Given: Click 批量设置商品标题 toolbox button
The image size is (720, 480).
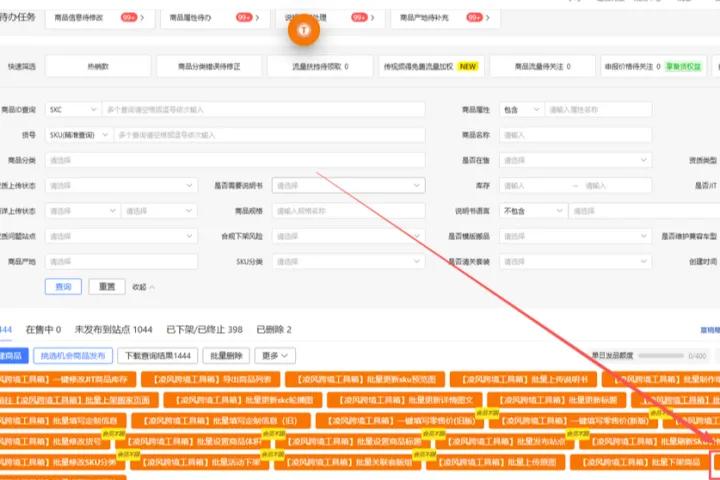Looking at the screenshot, I should (x=354, y=441).
